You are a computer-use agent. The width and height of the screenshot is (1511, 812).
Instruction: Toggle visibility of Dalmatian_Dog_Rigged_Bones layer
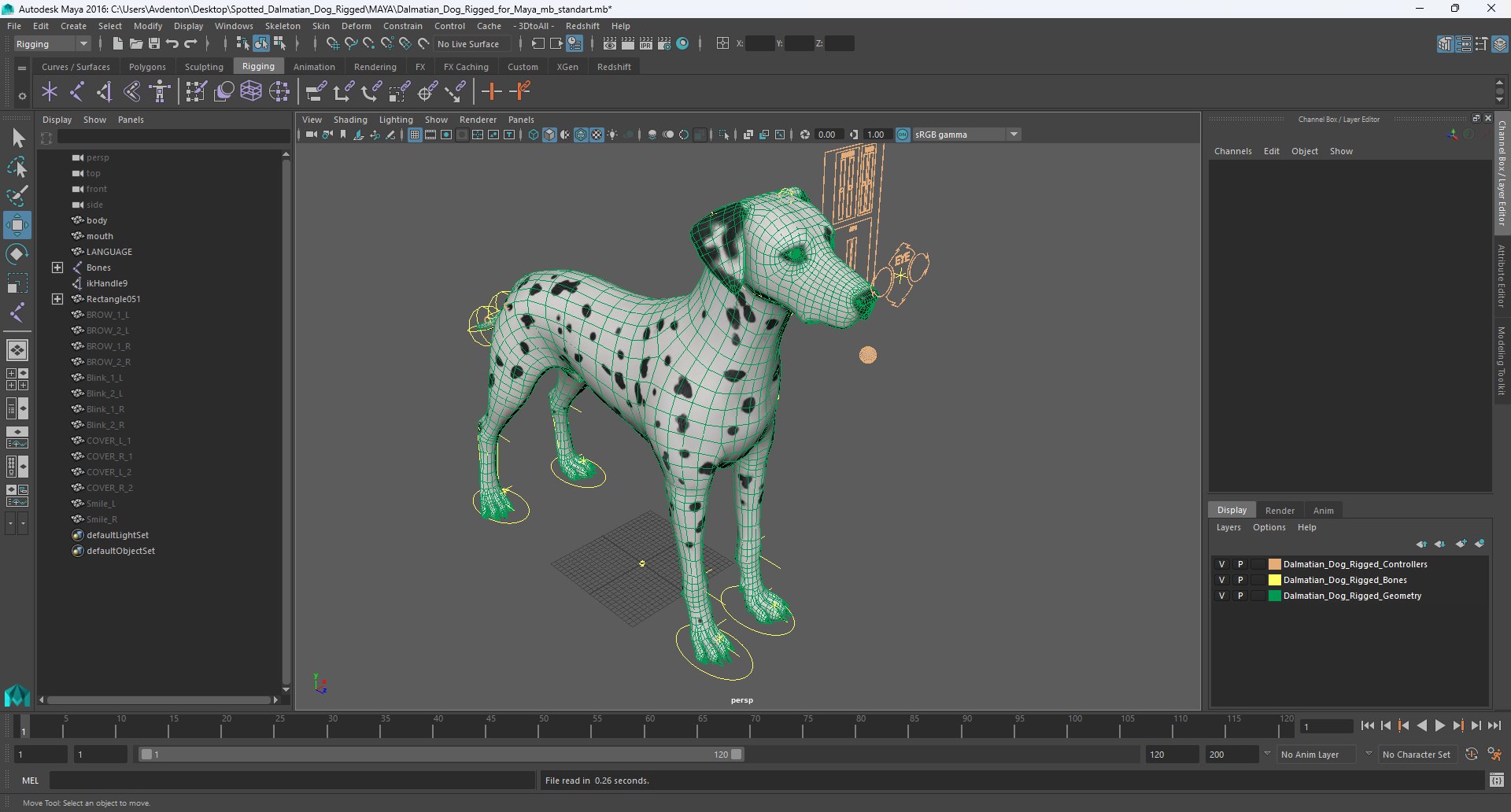[1221, 580]
